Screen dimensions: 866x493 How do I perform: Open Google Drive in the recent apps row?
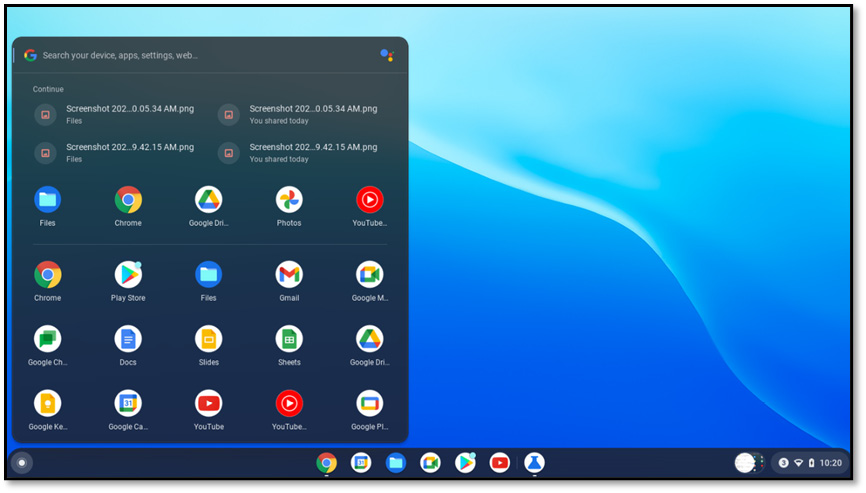pos(208,206)
